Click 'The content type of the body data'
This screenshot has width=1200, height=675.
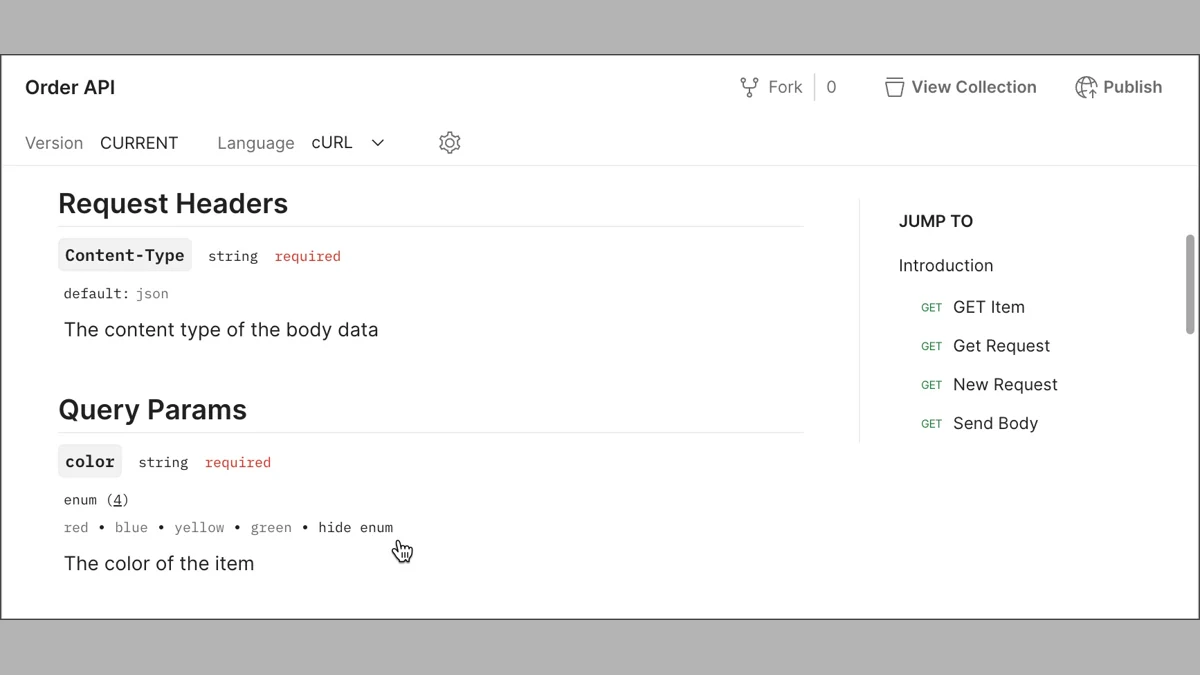pyautogui.click(x=221, y=330)
